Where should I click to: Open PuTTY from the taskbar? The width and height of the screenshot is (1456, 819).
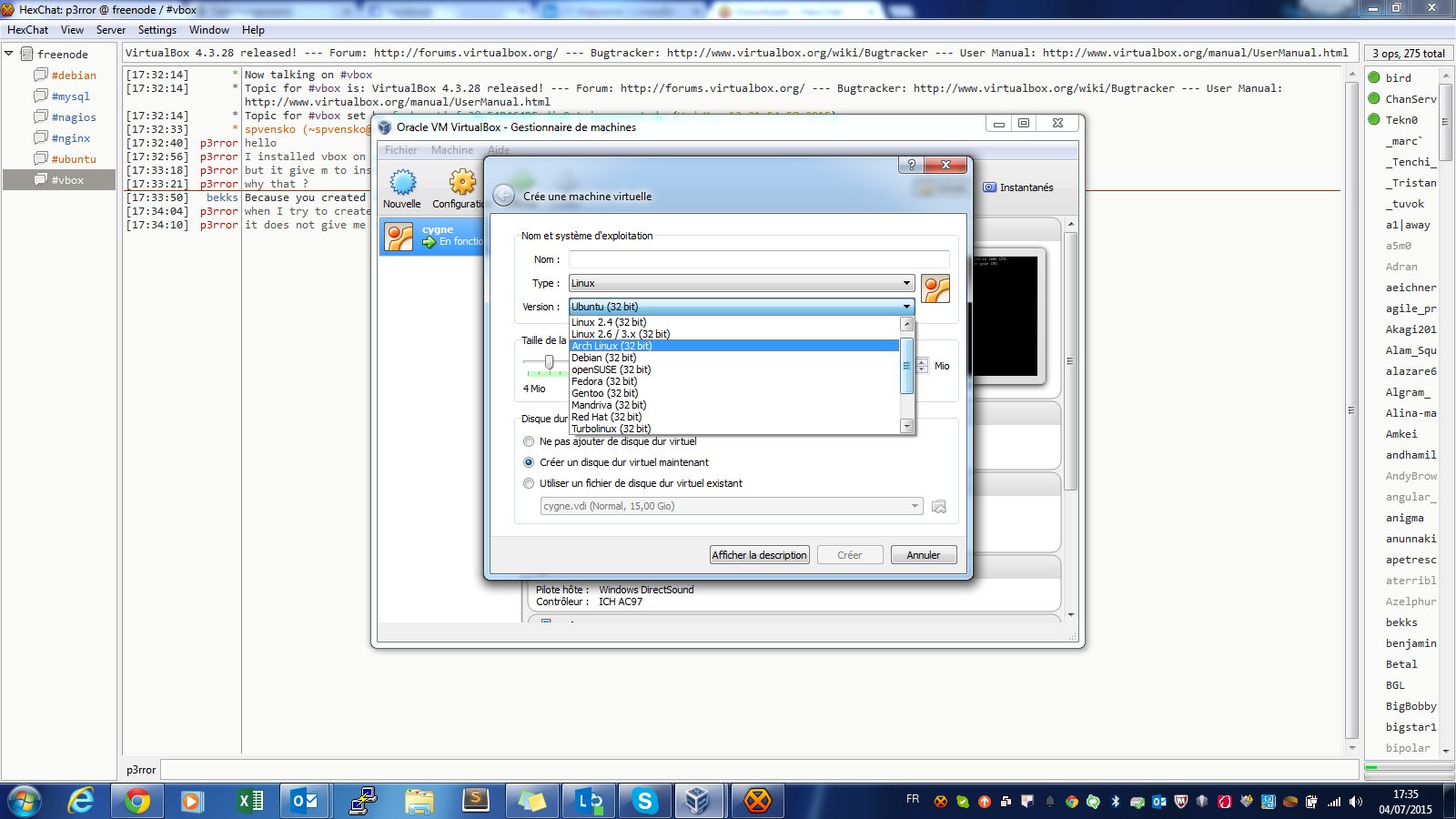pyautogui.click(x=363, y=801)
